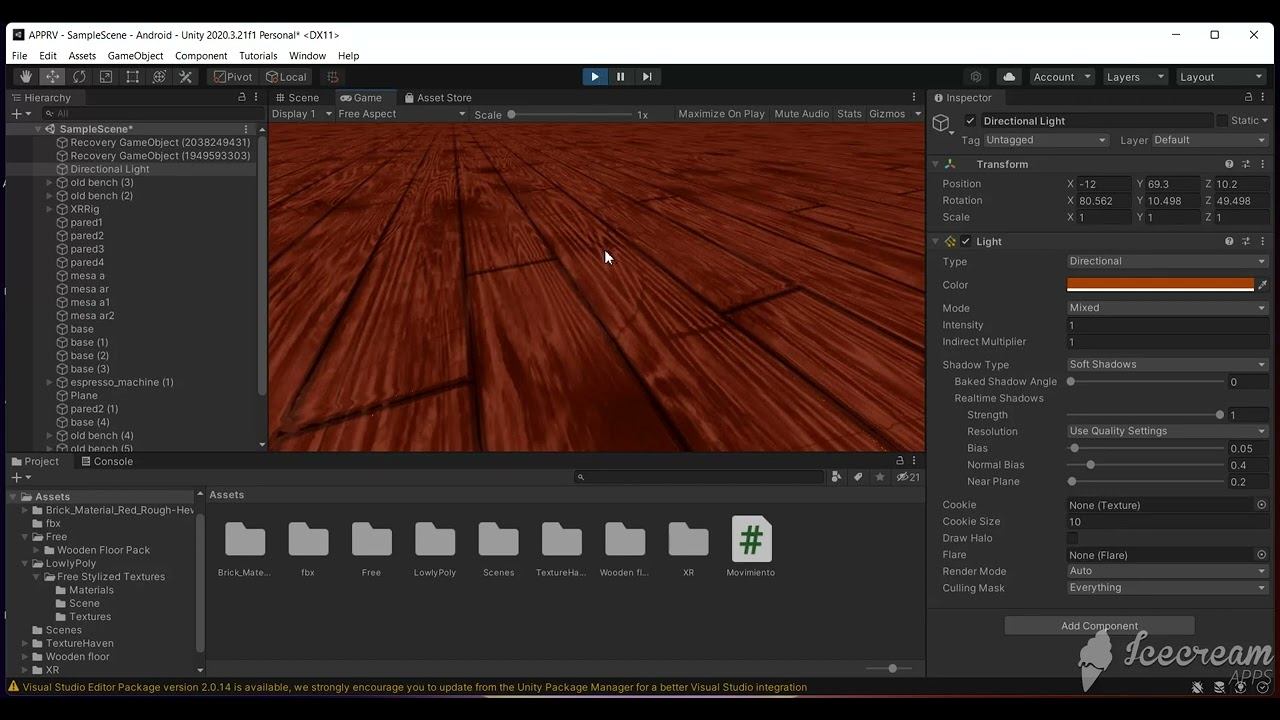Open Transform component presets icon
This screenshot has height=720, width=1280.
point(1246,164)
